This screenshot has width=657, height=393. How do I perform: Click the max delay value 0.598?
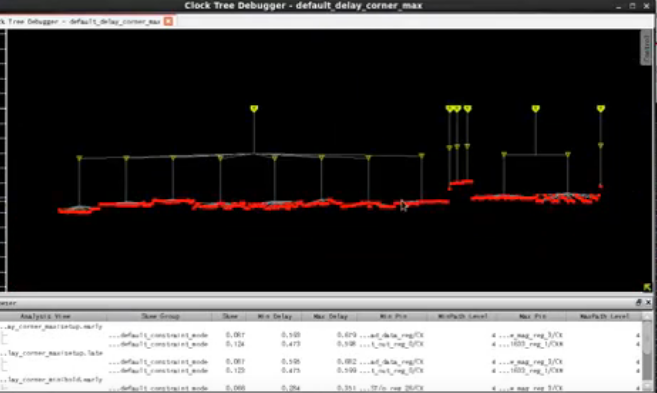point(347,344)
